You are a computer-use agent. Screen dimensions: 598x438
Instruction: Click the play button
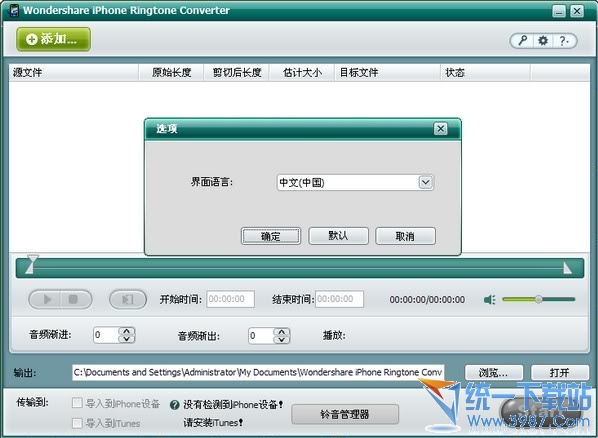(46, 300)
